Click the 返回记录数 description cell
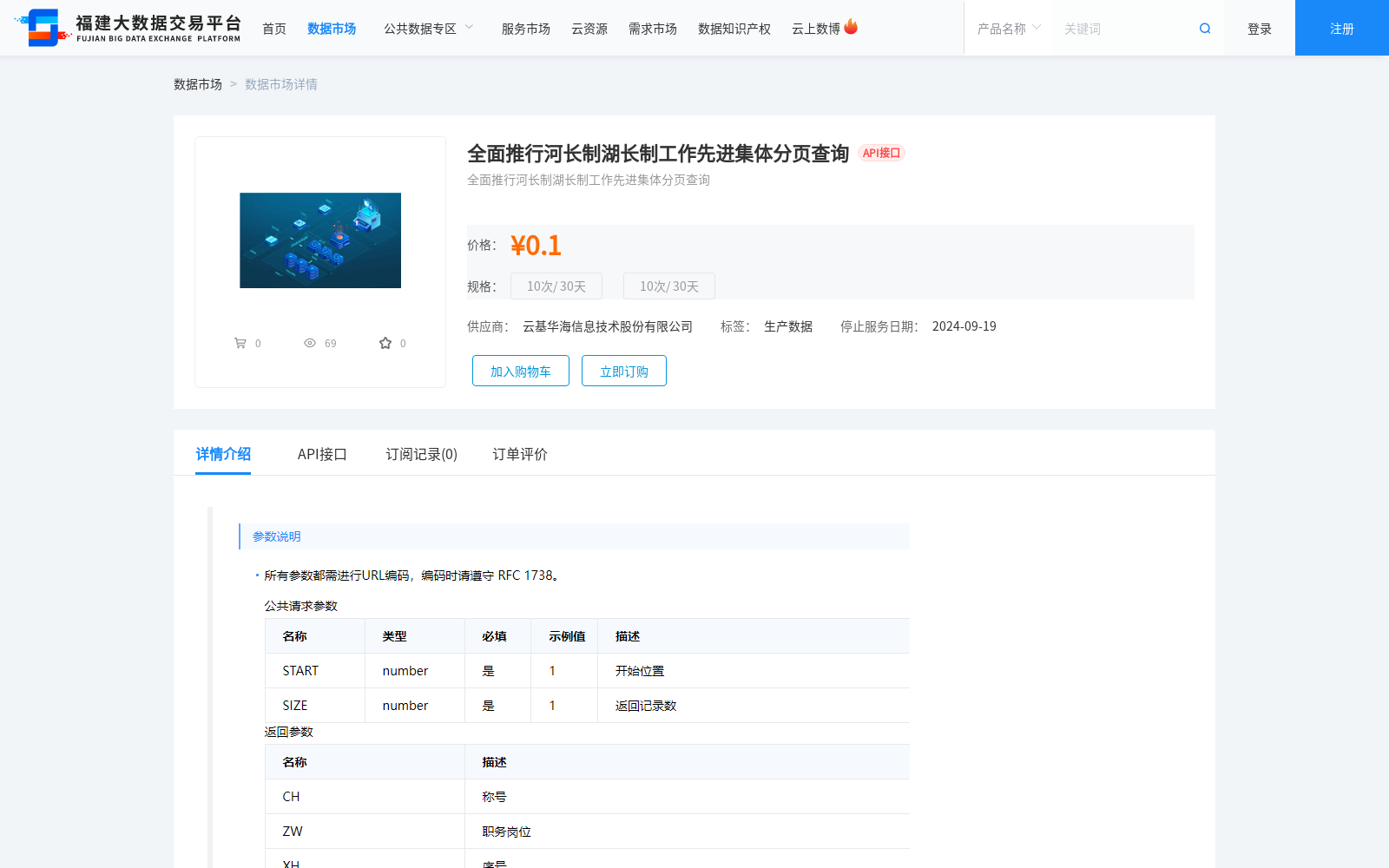The height and width of the screenshot is (868, 1389). point(754,706)
